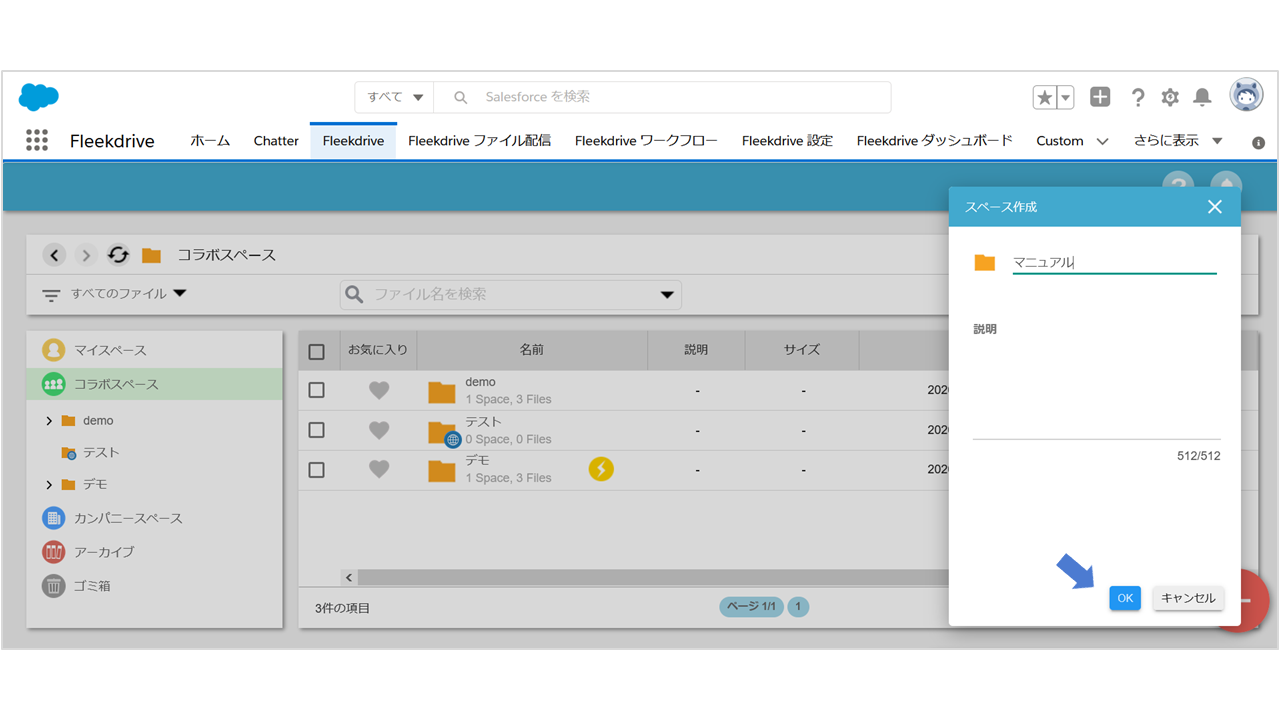Open the すべてのファイル filter dropdown
The width and height of the screenshot is (1280, 720).
(129, 294)
